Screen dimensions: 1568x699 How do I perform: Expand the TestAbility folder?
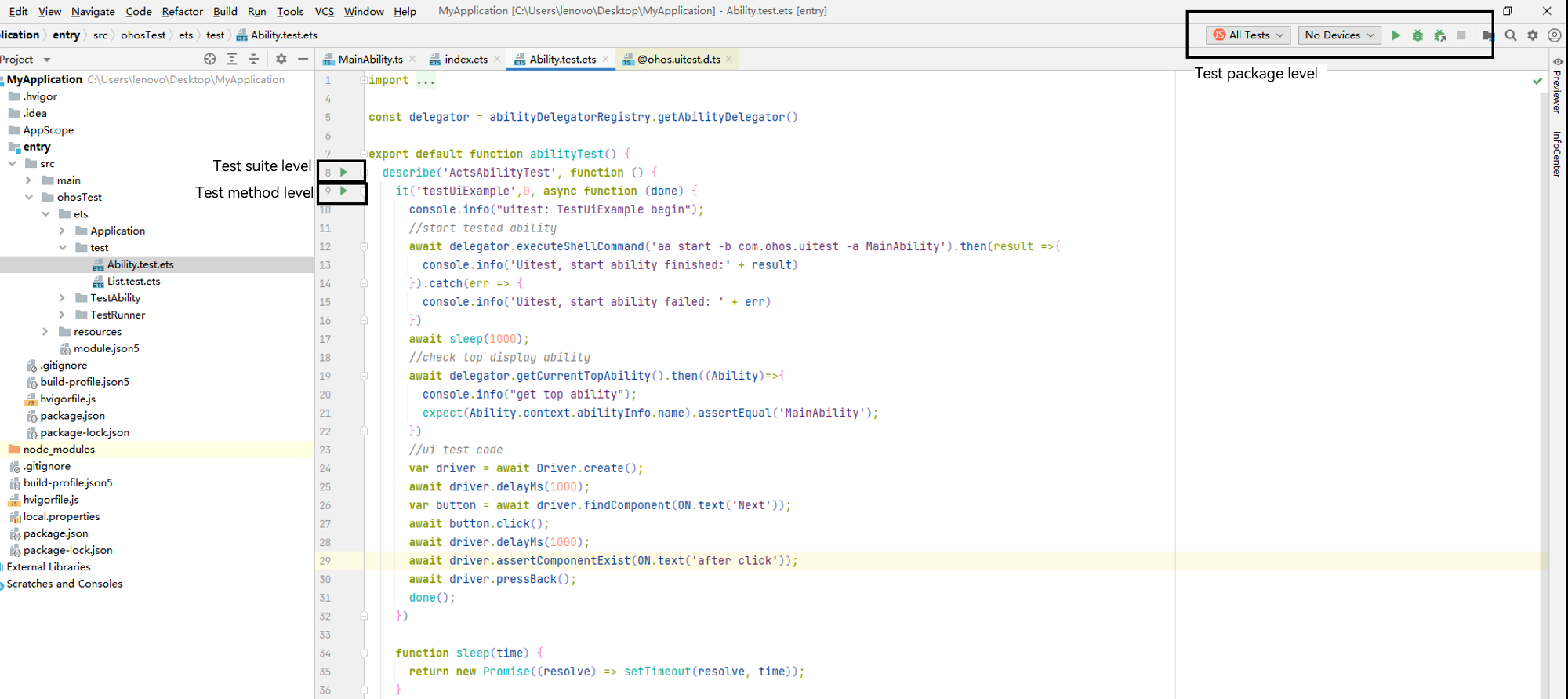[x=62, y=298]
